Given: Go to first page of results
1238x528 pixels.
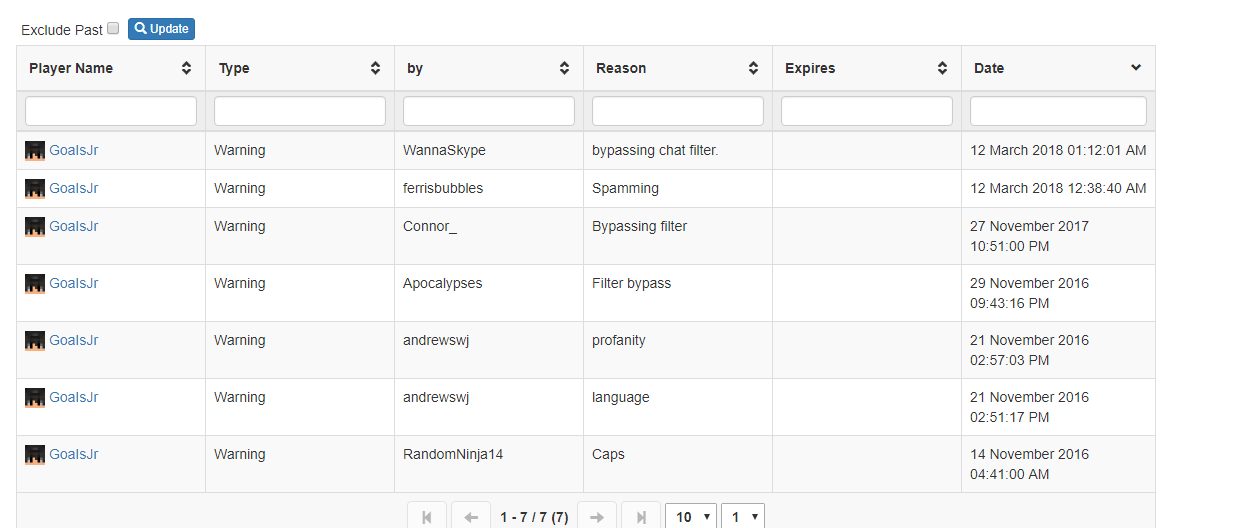Looking at the screenshot, I should (x=427, y=517).
